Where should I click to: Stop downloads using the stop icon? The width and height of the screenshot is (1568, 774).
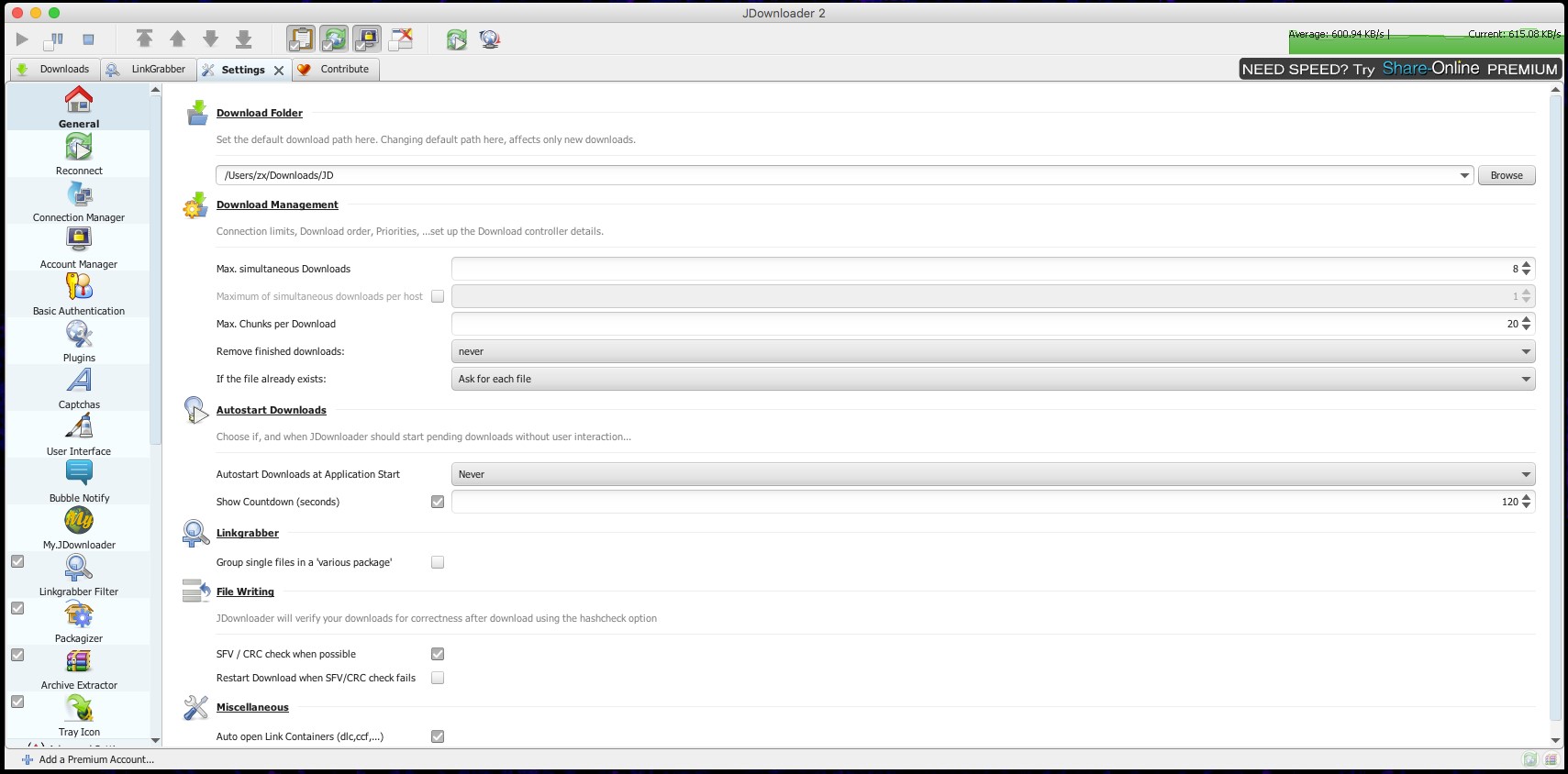coord(88,39)
